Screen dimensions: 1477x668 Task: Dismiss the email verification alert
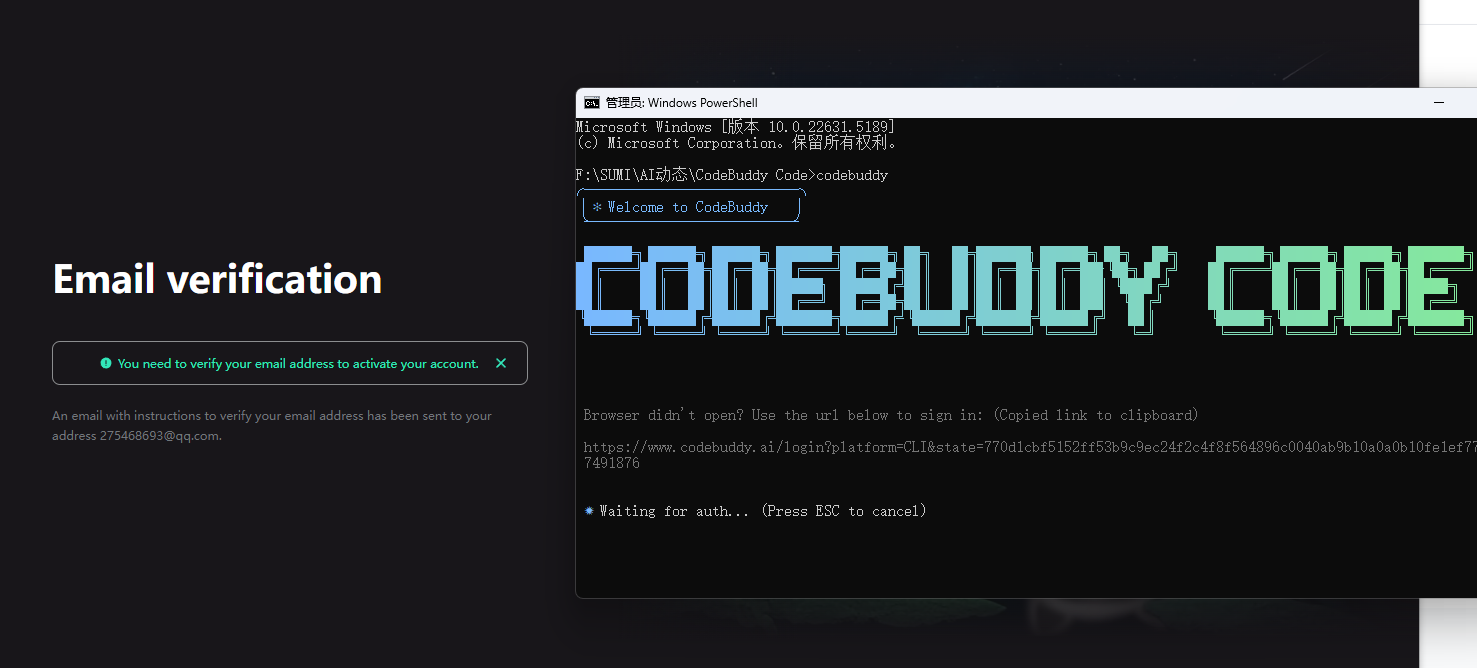pos(501,363)
